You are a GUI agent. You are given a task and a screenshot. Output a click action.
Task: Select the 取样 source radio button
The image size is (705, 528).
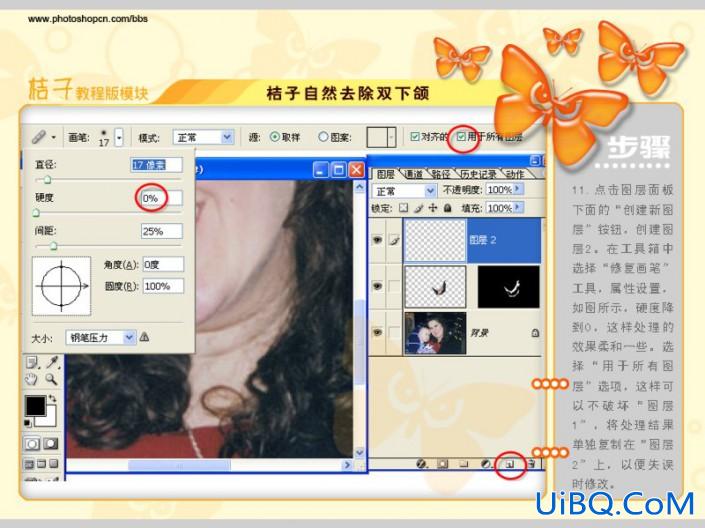click(x=274, y=136)
